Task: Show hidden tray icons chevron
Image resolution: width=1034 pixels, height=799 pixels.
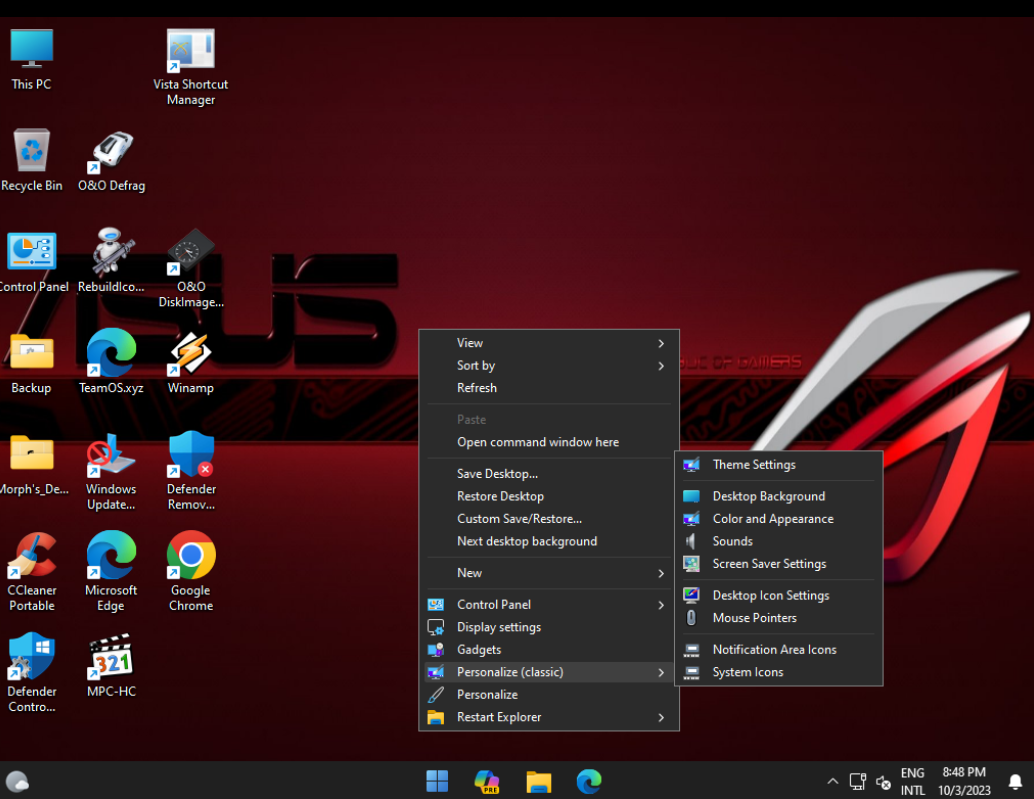Action: click(833, 781)
